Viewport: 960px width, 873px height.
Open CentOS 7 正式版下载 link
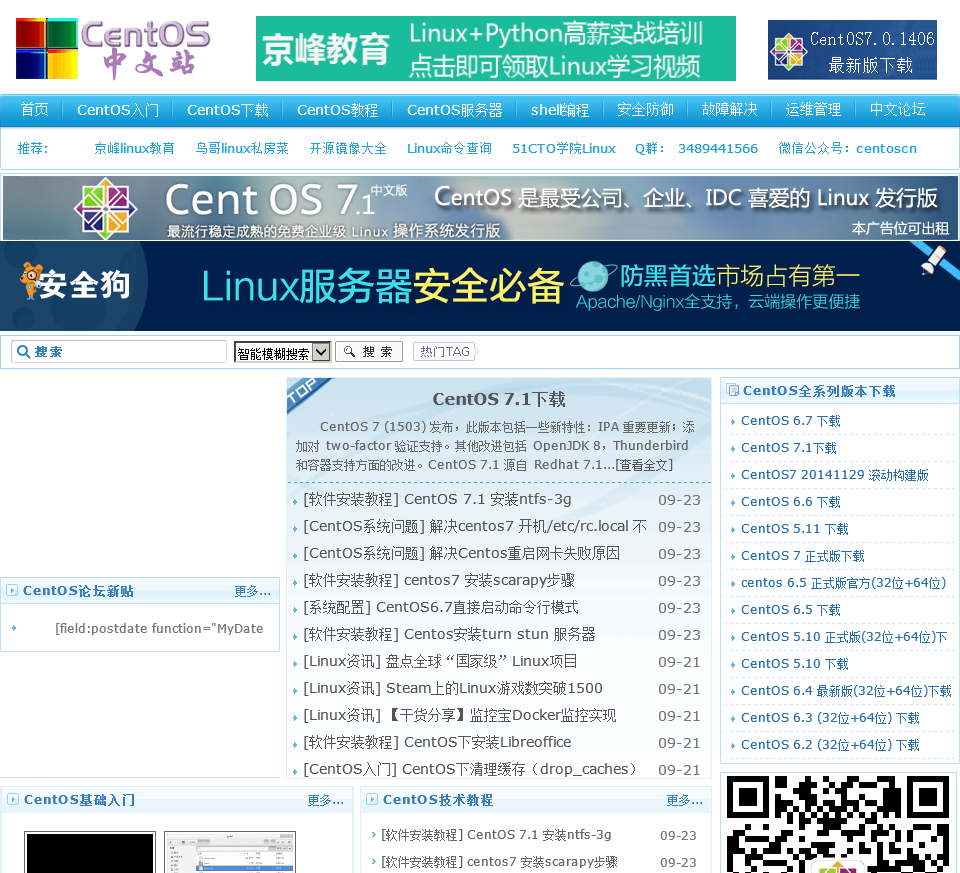[x=803, y=555]
